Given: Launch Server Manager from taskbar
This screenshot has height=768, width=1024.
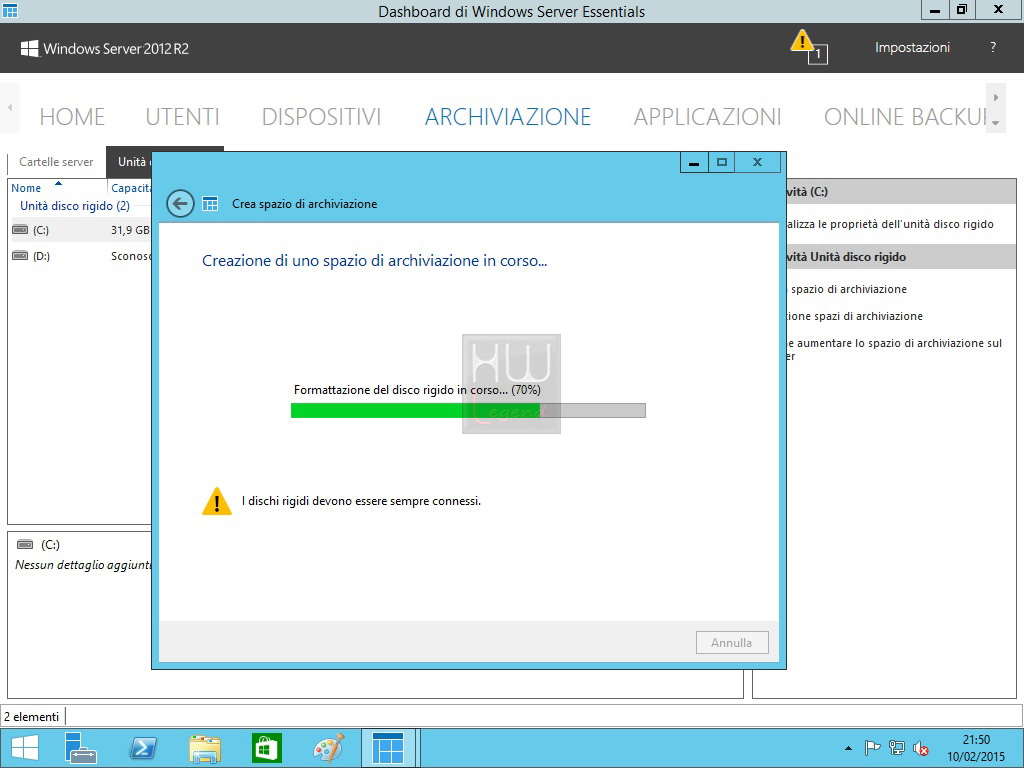Looking at the screenshot, I should tap(80, 748).
